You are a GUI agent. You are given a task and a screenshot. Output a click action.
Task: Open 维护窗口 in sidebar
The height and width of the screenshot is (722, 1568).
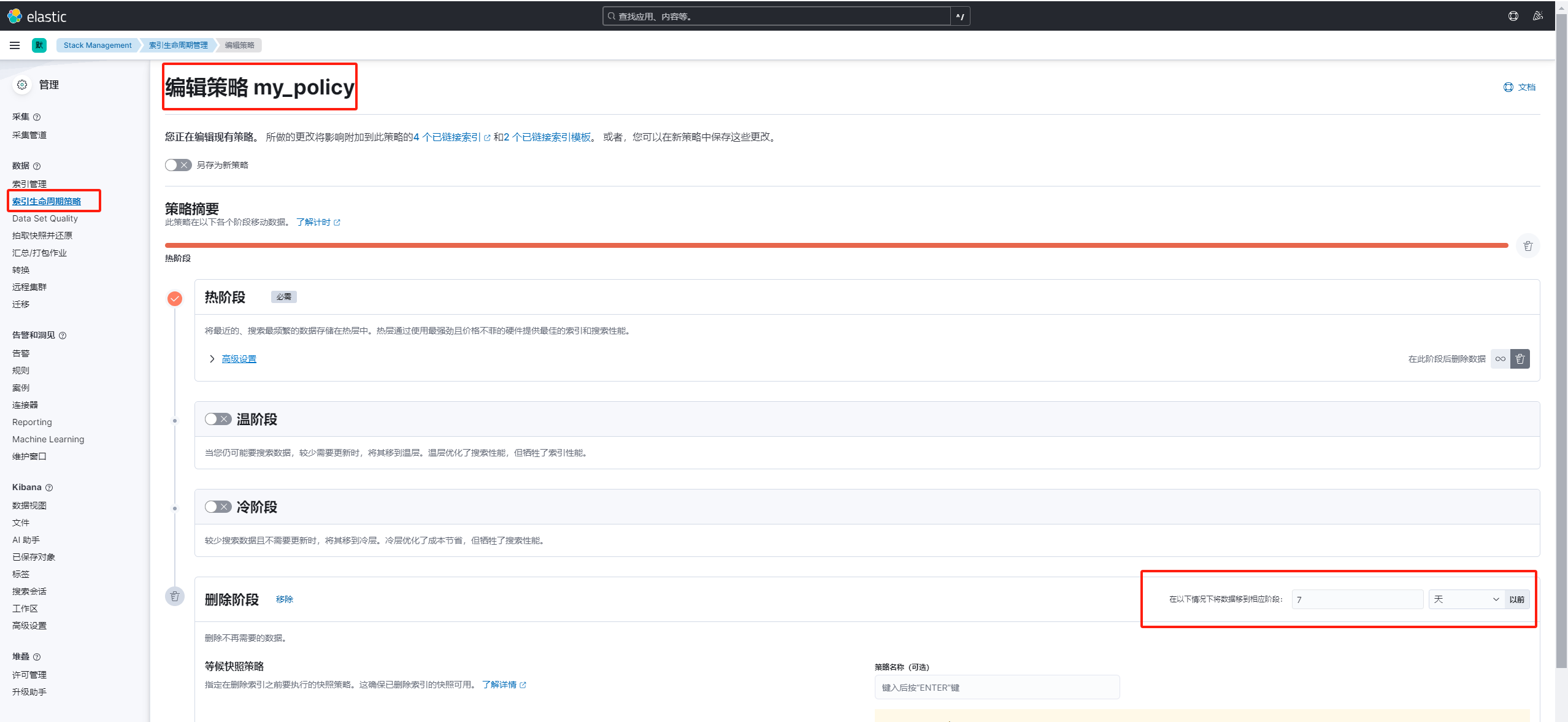coord(29,456)
